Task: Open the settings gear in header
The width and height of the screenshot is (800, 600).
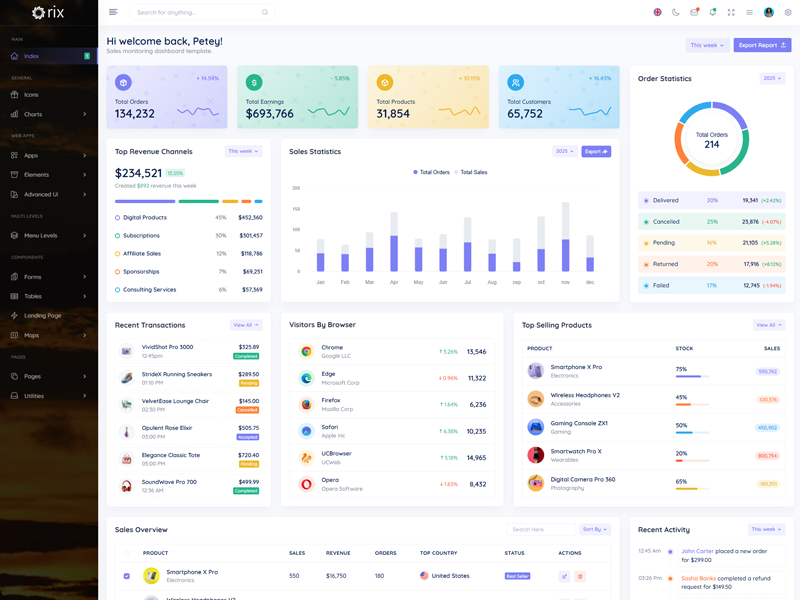Action: point(788,13)
